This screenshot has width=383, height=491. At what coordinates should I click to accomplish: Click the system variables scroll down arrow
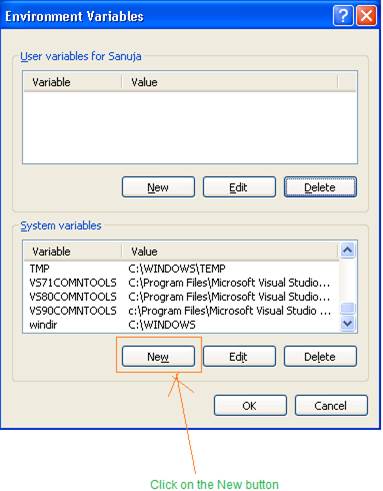click(x=348, y=323)
